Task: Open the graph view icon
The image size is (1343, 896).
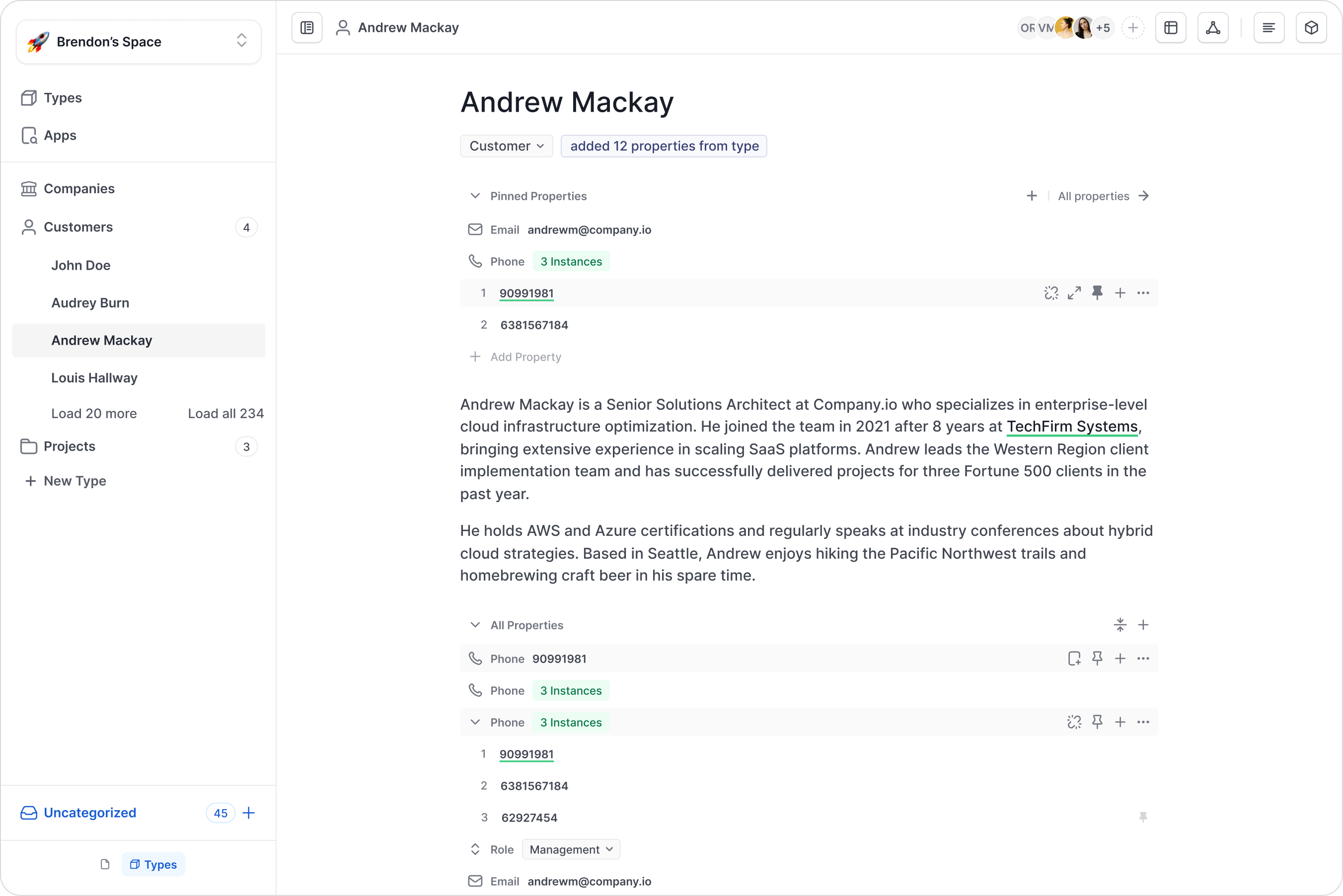Action: (x=1213, y=27)
